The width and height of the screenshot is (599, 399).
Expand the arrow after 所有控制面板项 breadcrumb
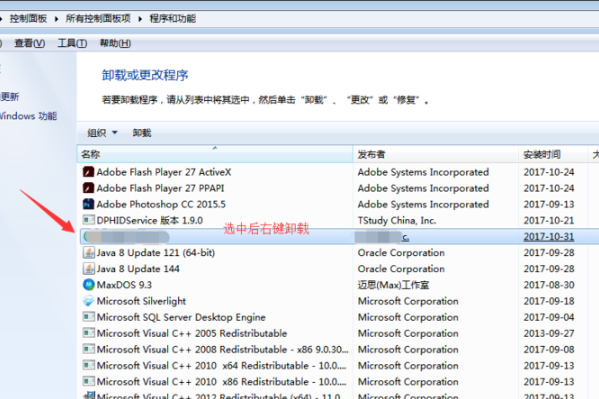pos(140,19)
